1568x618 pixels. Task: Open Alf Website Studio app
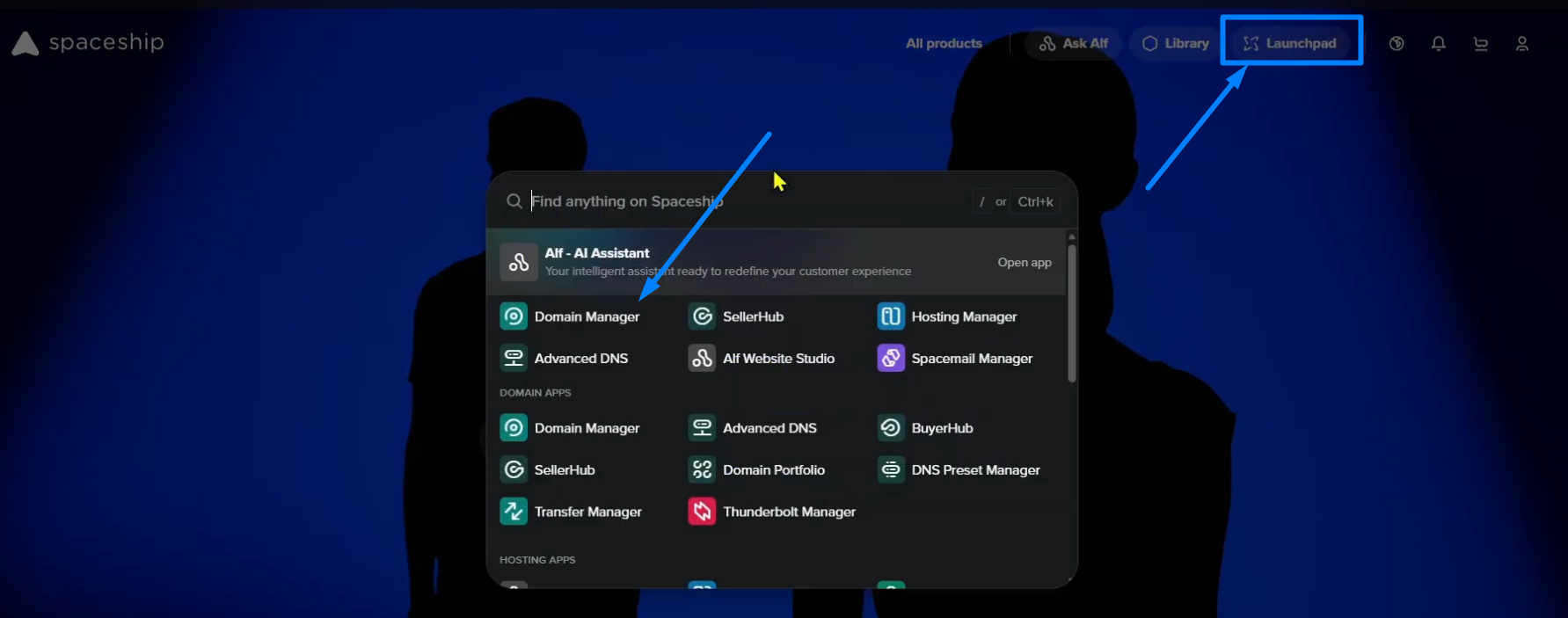point(762,358)
